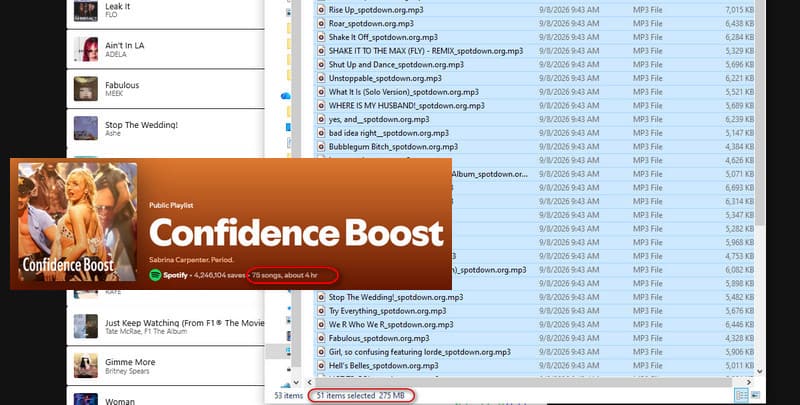
Task: Click the 7,015 KB size cell
Action: (x=740, y=10)
